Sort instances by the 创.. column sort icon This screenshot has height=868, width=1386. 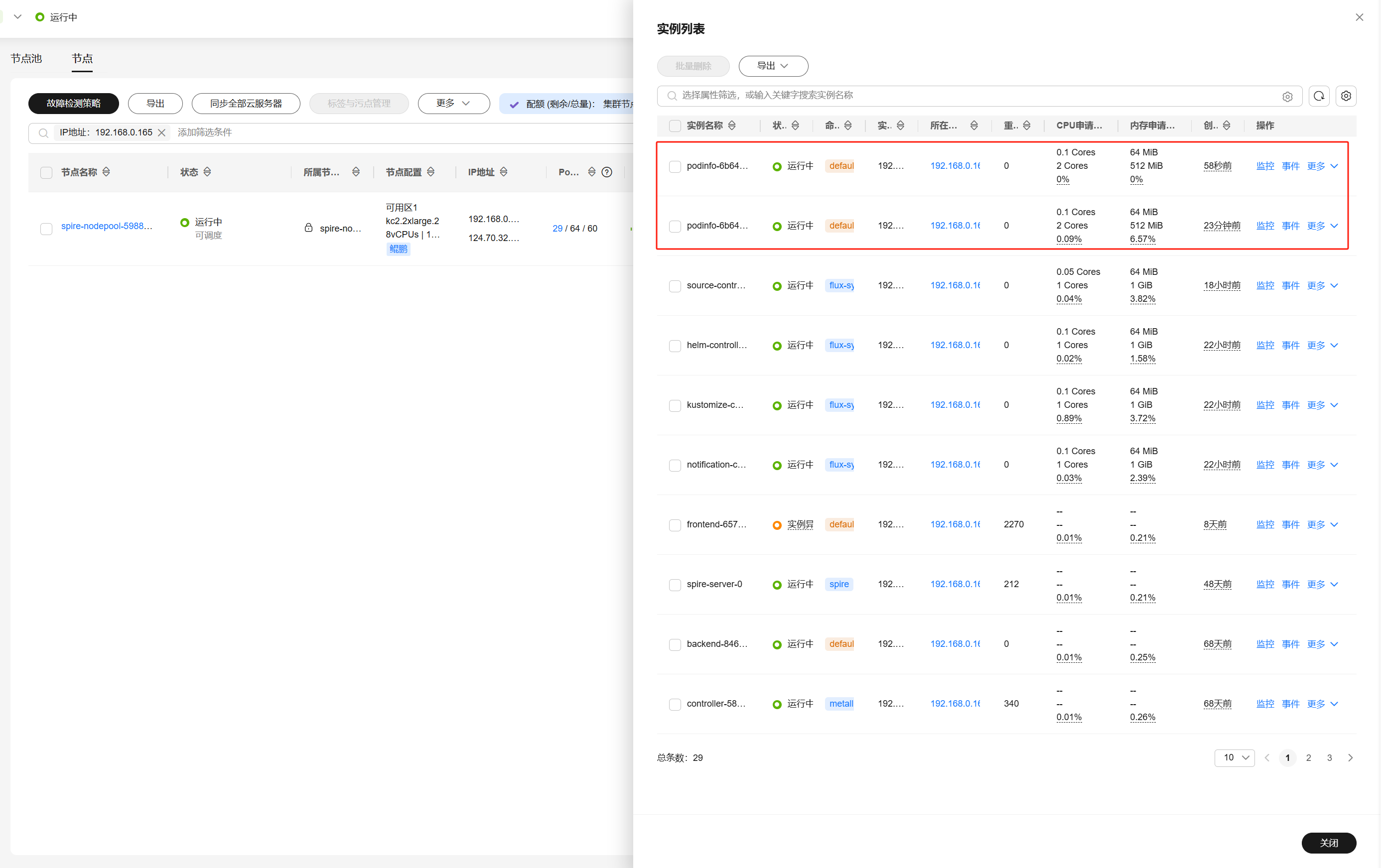[x=1227, y=125]
